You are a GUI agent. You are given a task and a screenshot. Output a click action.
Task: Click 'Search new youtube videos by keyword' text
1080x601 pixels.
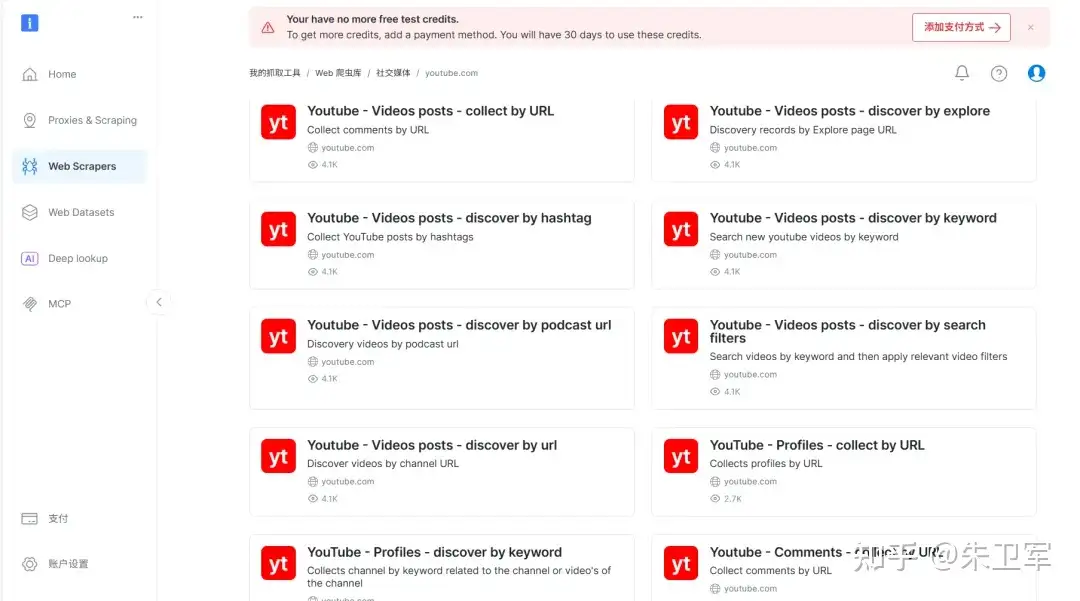[804, 237]
